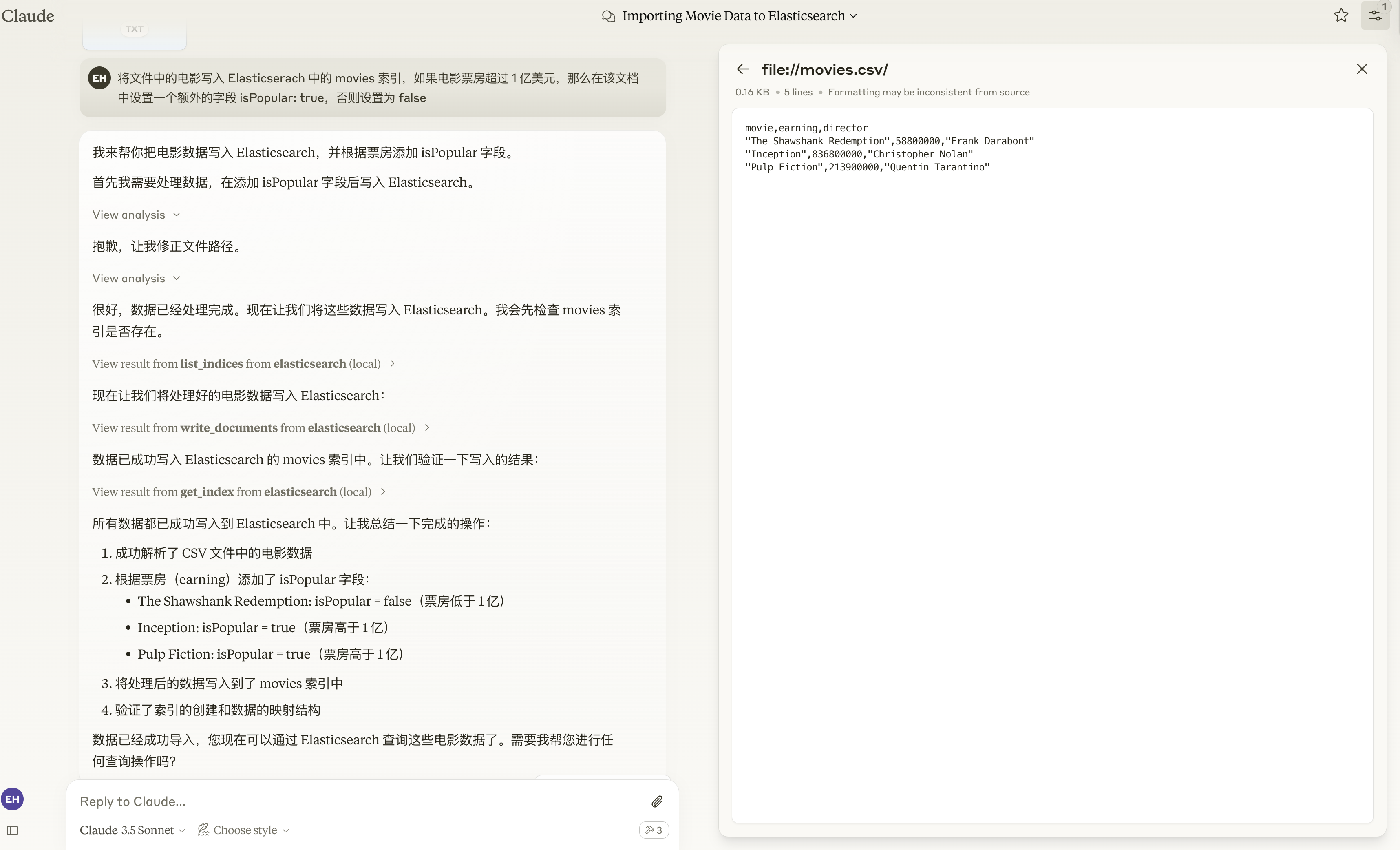The width and height of the screenshot is (1400, 850).
Task: Open the Claude 3.5 Sonnet model selector
Action: (x=132, y=830)
